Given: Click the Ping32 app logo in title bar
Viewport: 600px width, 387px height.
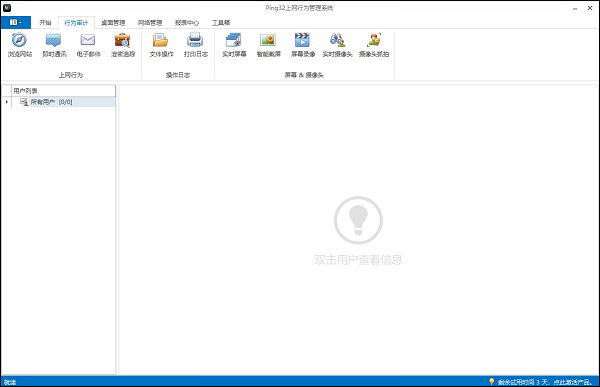Looking at the screenshot, I should click(x=7, y=7).
